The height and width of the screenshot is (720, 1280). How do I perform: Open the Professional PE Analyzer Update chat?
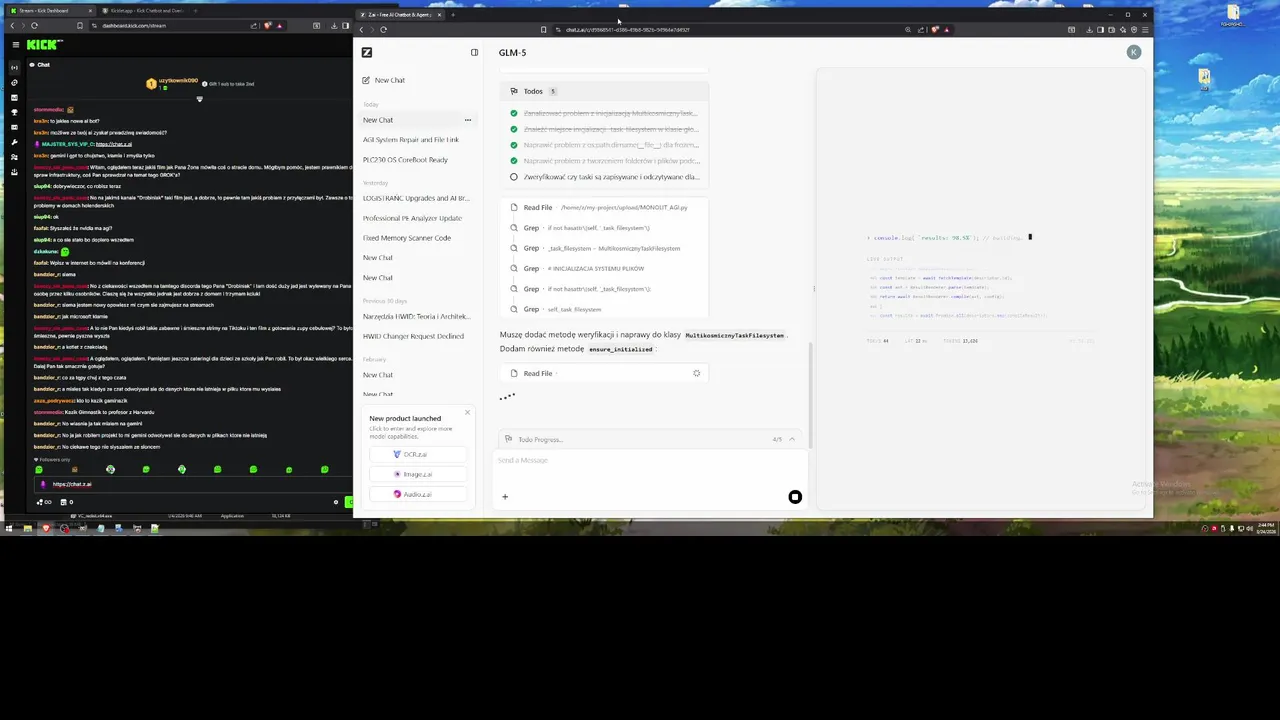pyautogui.click(x=412, y=218)
